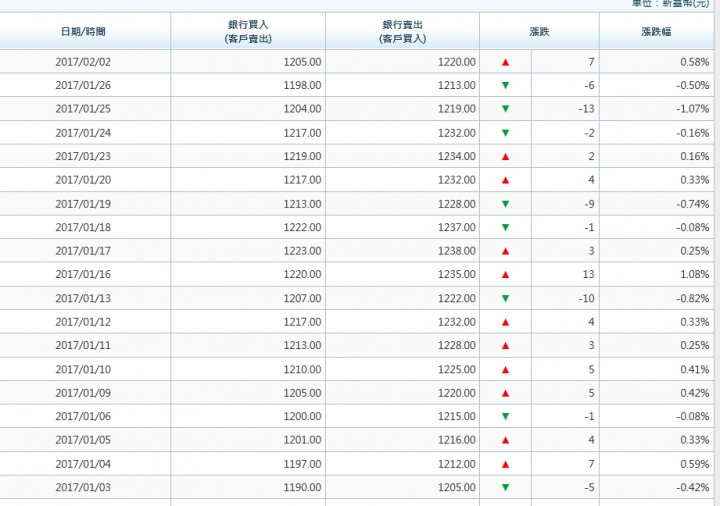This screenshot has height=506, width=720.
Task: Click the green down arrow for 2017/01/25
Action: click(506, 109)
